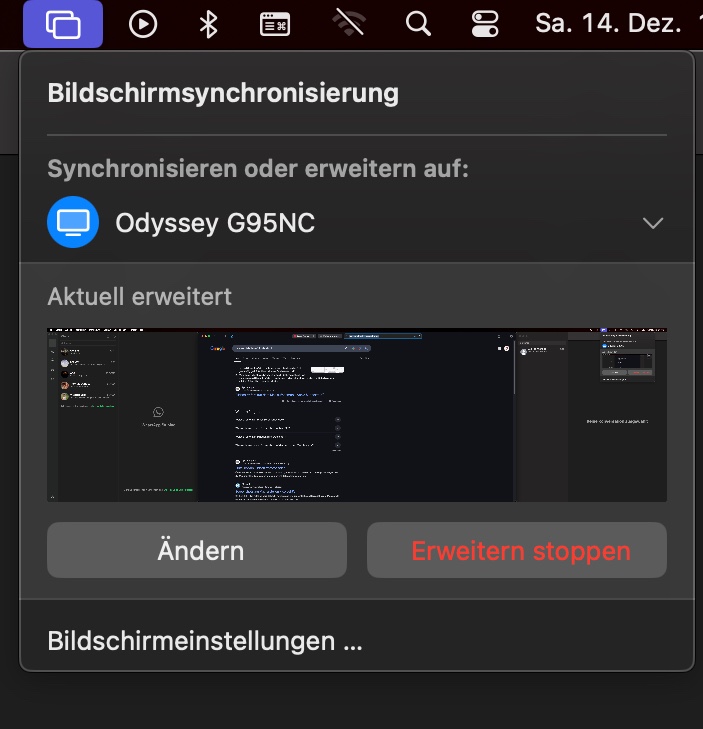Open the Bluetooth menu bar icon
703x729 pixels.
click(208, 24)
